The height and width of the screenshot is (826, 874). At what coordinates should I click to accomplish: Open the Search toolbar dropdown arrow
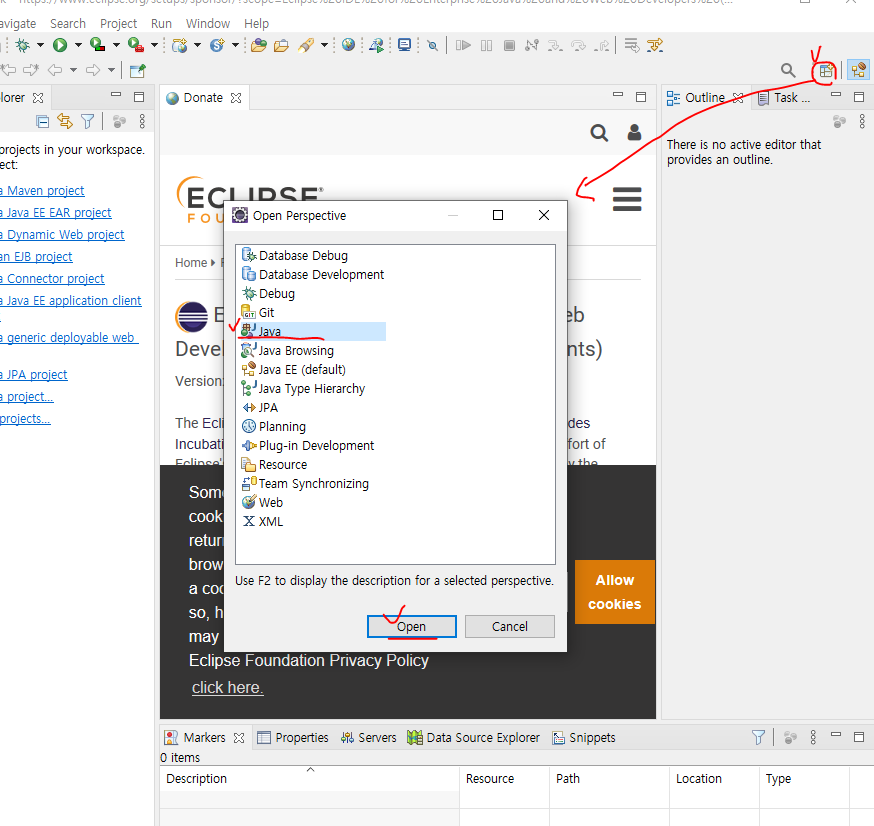coord(324,45)
